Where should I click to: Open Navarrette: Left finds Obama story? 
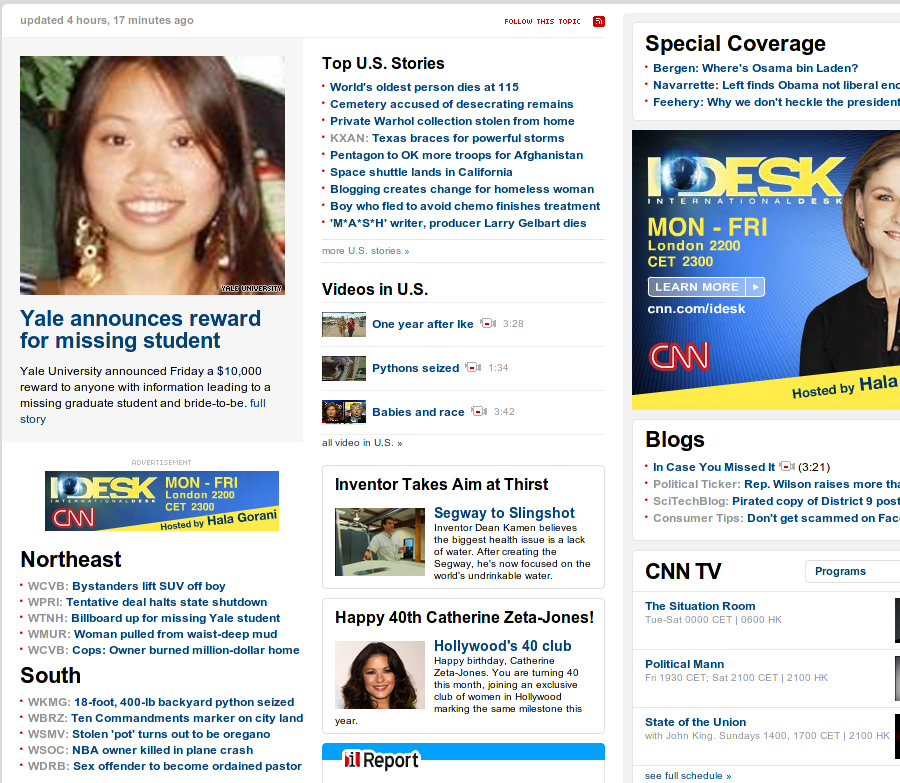[x=777, y=86]
